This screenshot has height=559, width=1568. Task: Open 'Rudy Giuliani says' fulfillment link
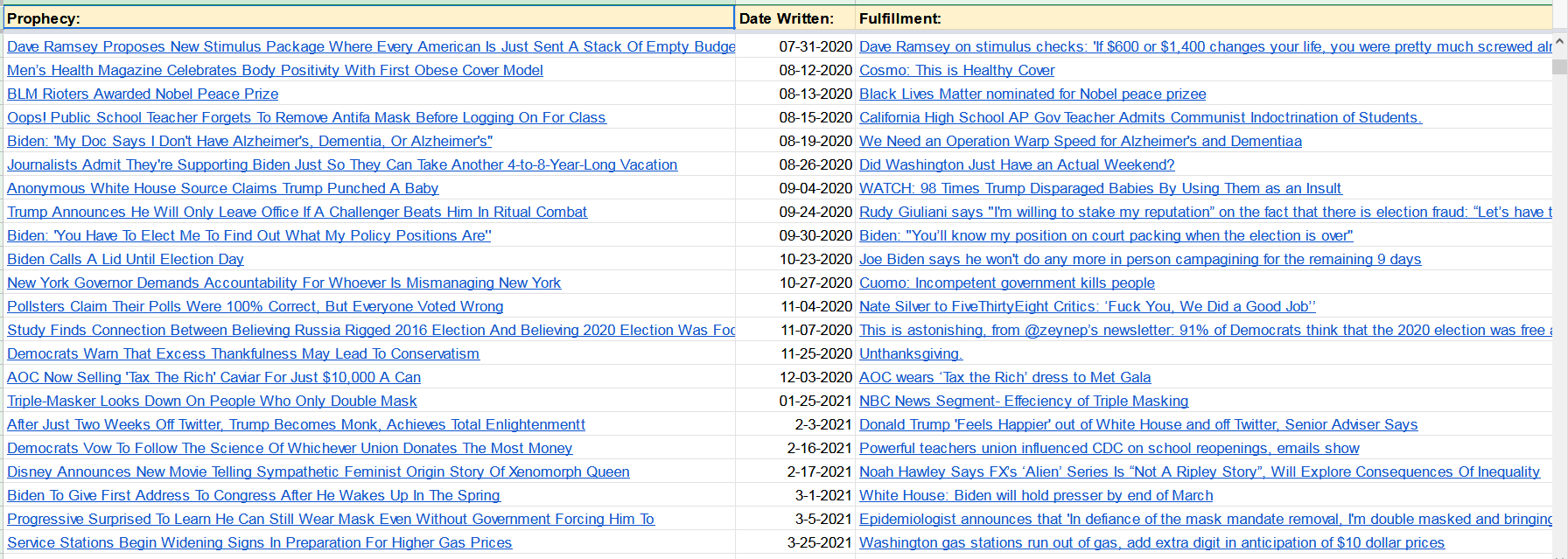1205,213
